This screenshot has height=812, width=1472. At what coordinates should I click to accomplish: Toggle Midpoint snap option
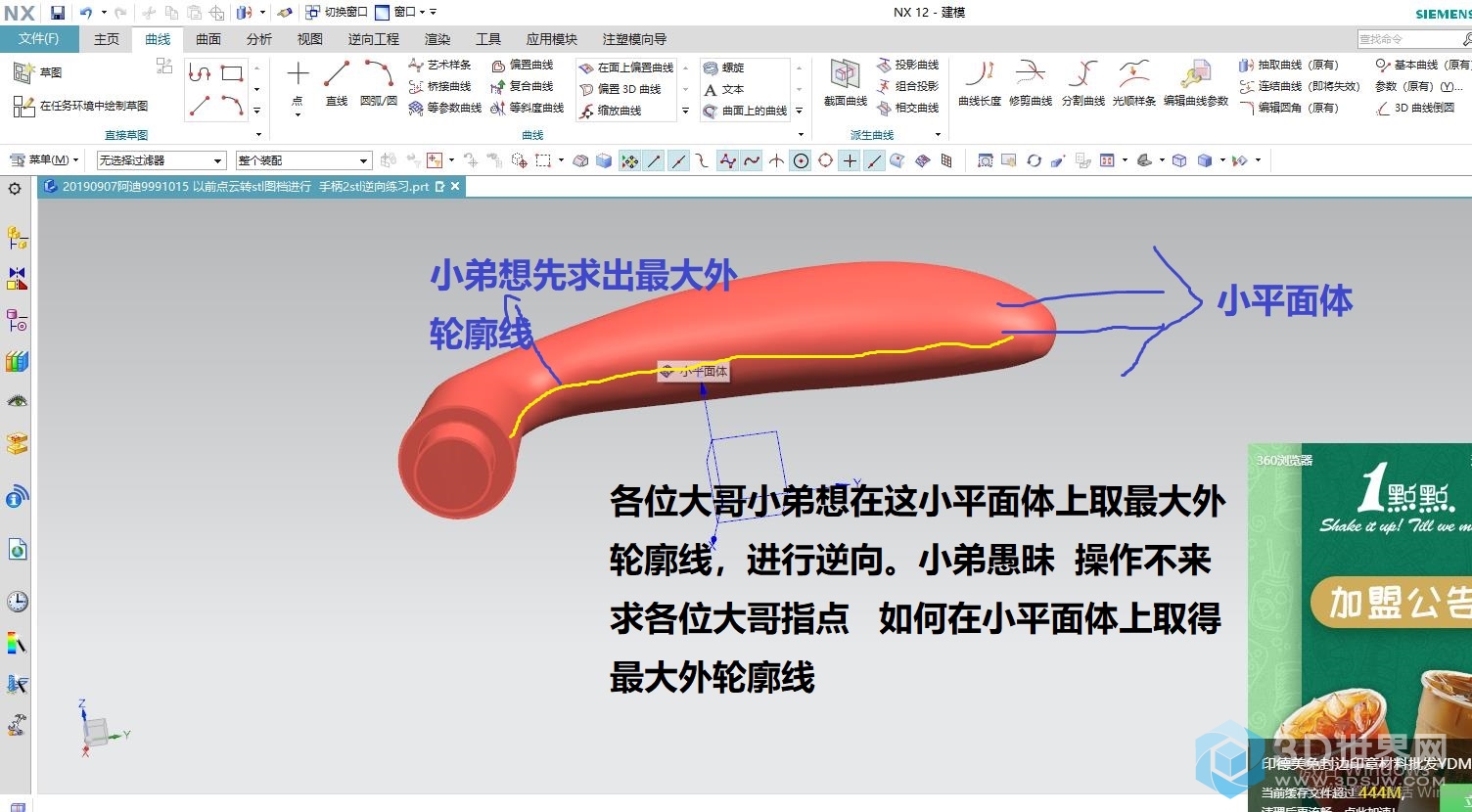(x=678, y=160)
